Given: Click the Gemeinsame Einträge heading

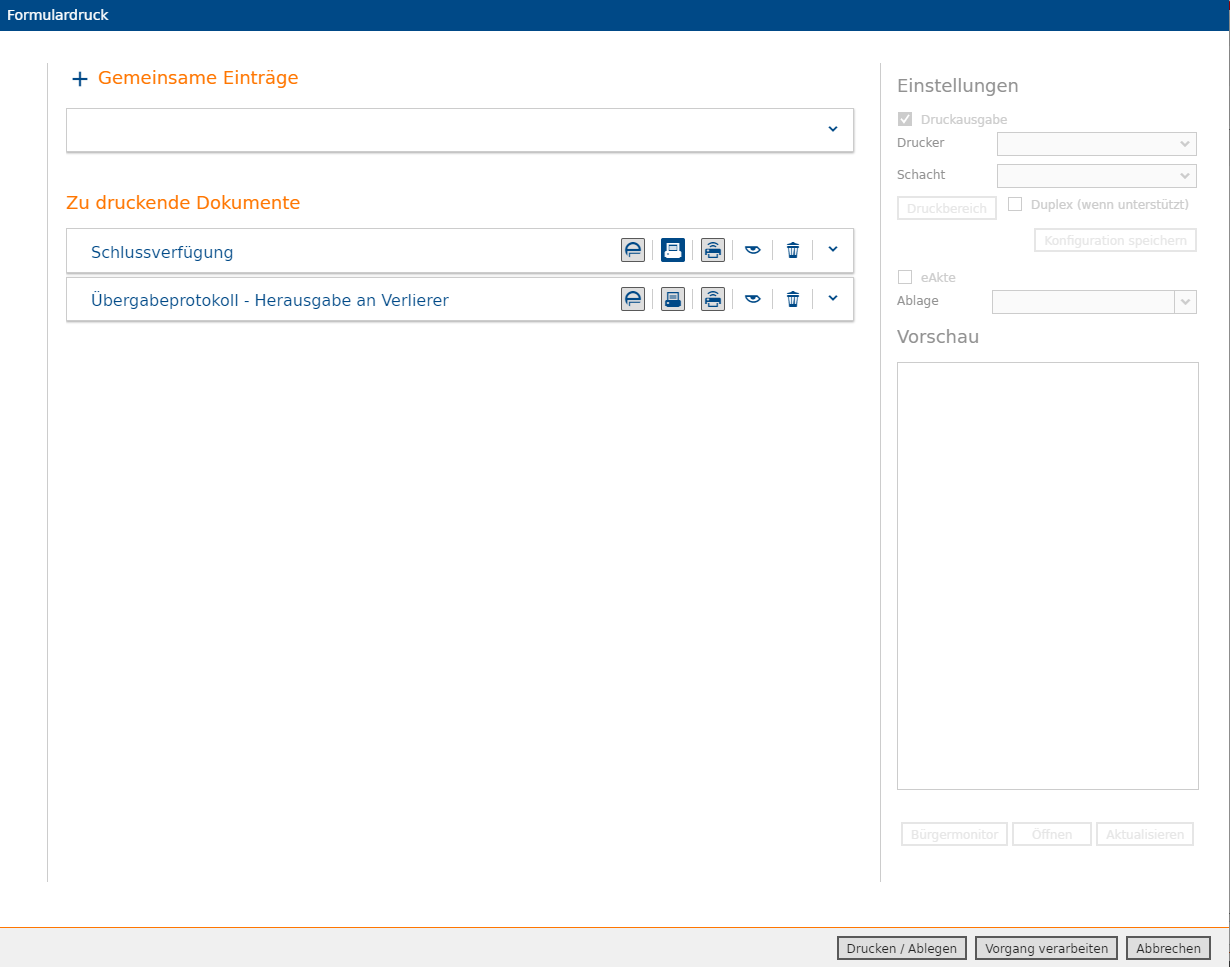Looking at the screenshot, I should [198, 78].
